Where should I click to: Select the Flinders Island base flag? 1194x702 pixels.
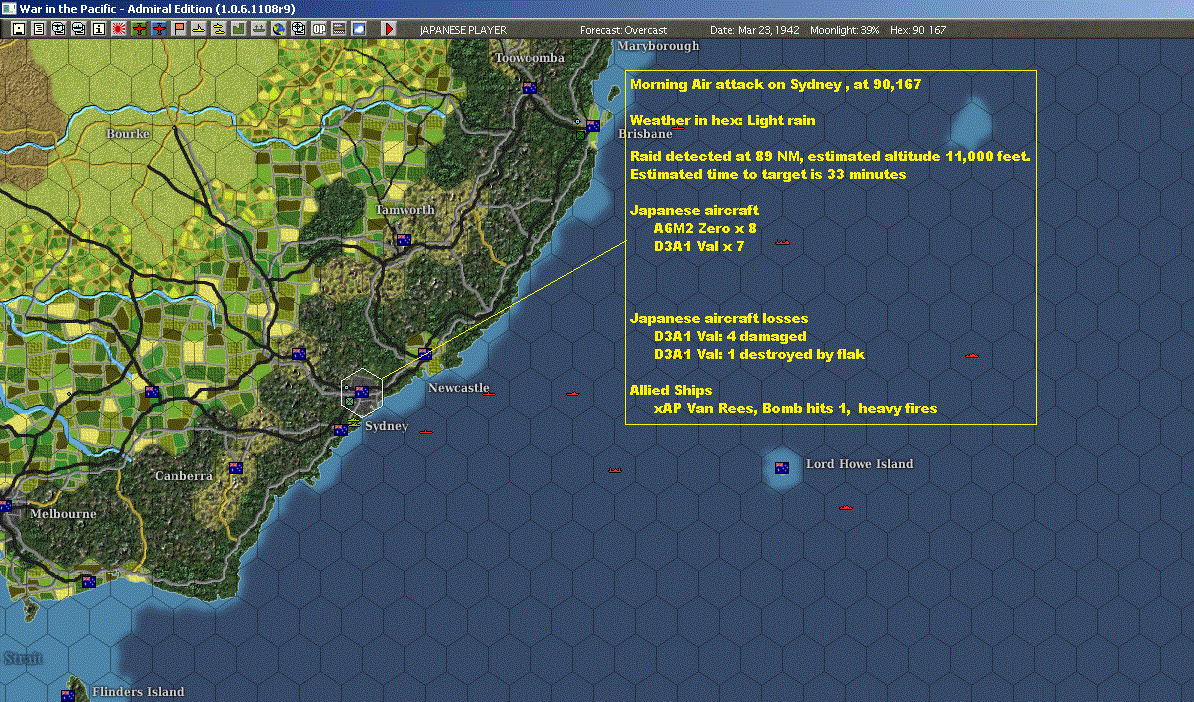pyautogui.click(x=68, y=695)
